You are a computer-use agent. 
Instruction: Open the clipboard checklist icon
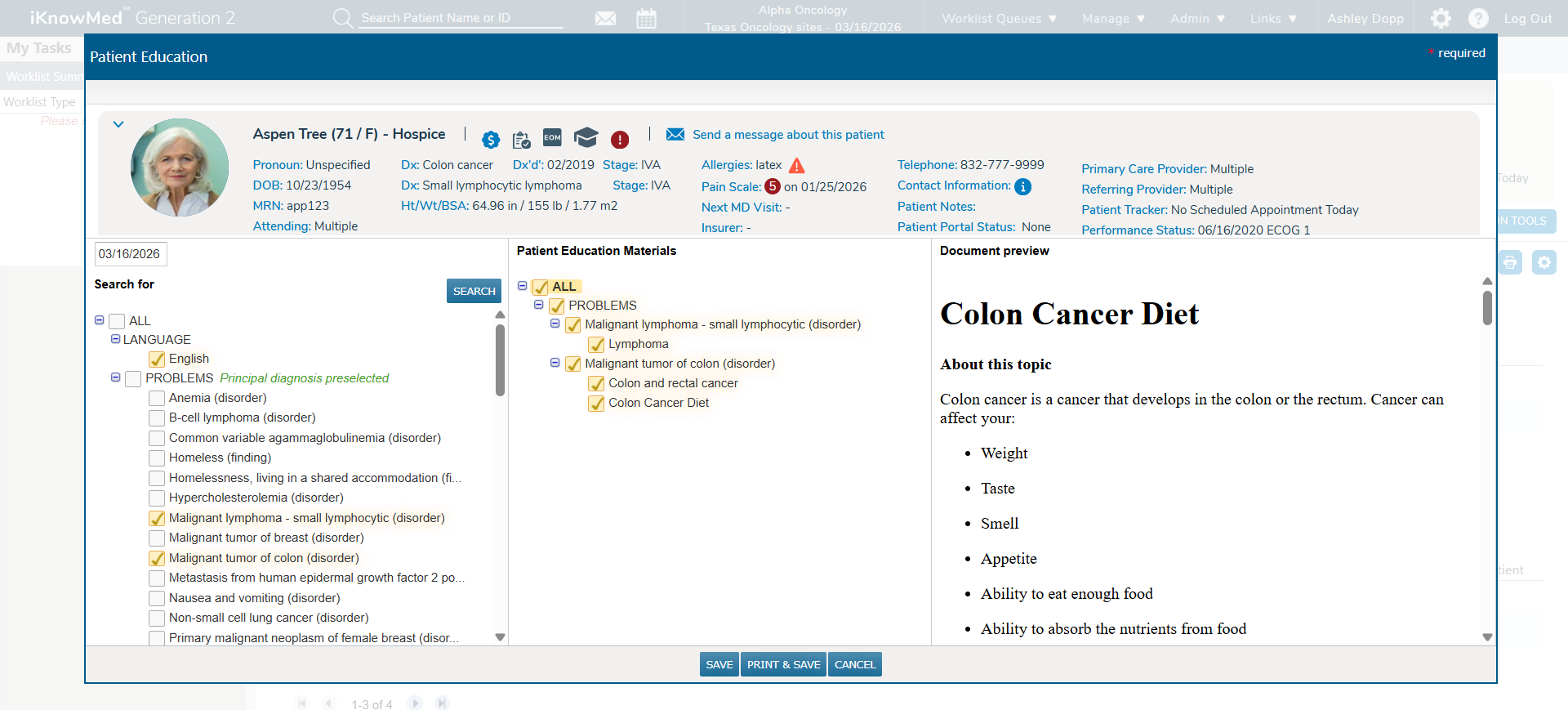coord(521,140)
